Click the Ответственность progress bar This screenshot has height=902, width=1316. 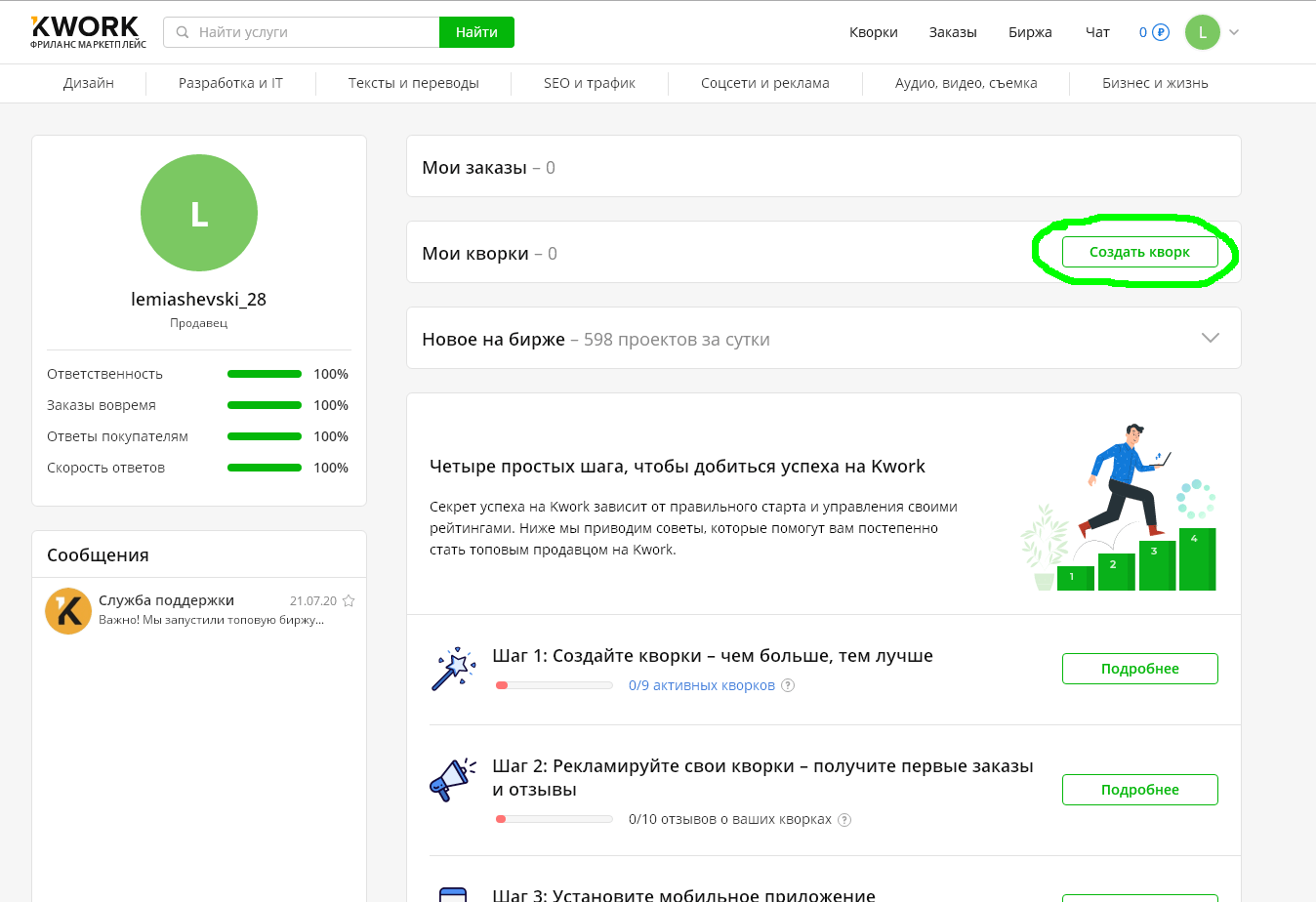265,374
